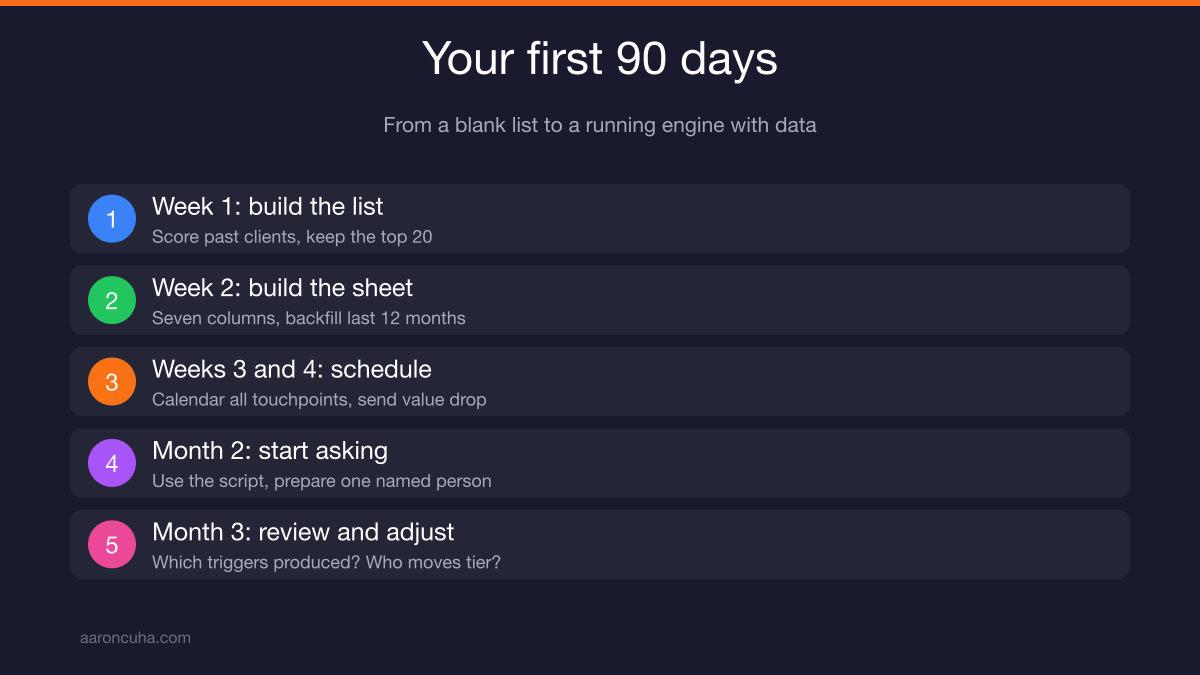
Task: Click 'Use the script, prepare one named person'
Action: [x=322, y=481]
